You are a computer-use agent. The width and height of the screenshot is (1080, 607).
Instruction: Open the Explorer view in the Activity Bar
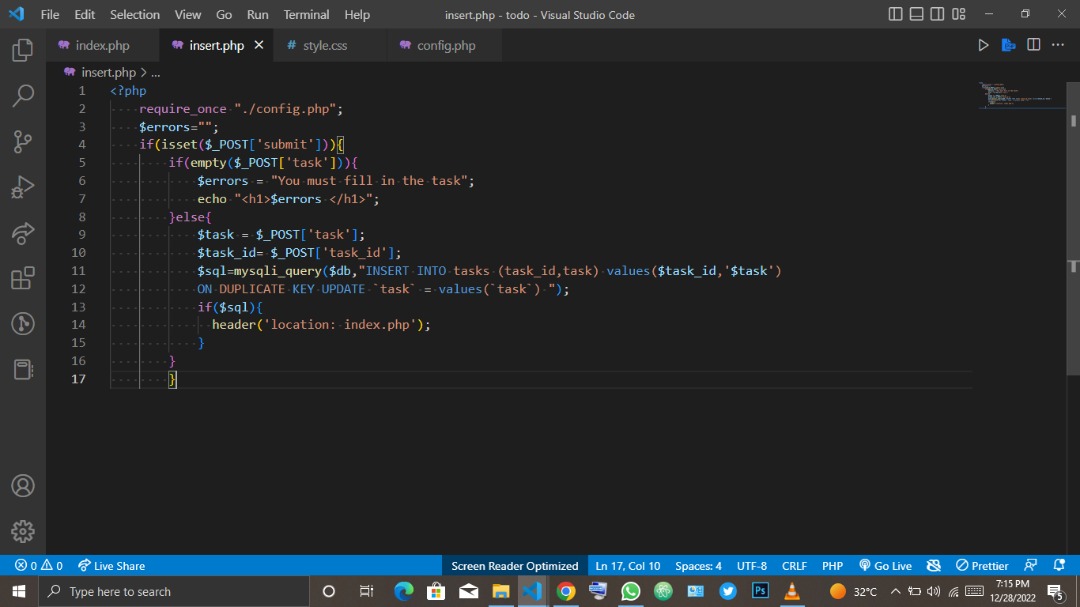22,49
